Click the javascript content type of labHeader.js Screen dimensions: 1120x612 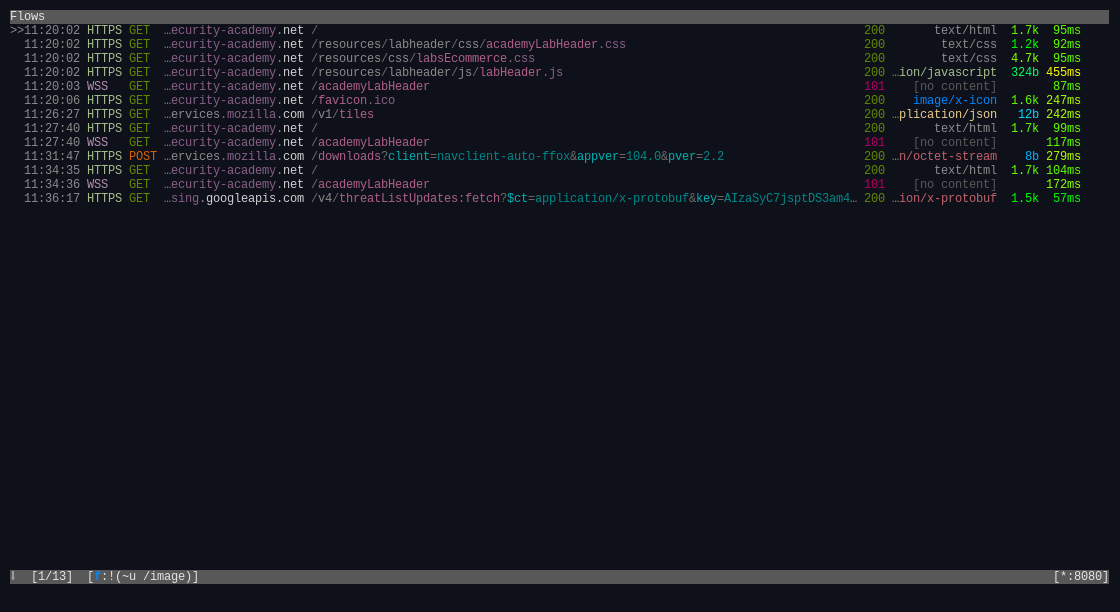[x=943, y=72]
